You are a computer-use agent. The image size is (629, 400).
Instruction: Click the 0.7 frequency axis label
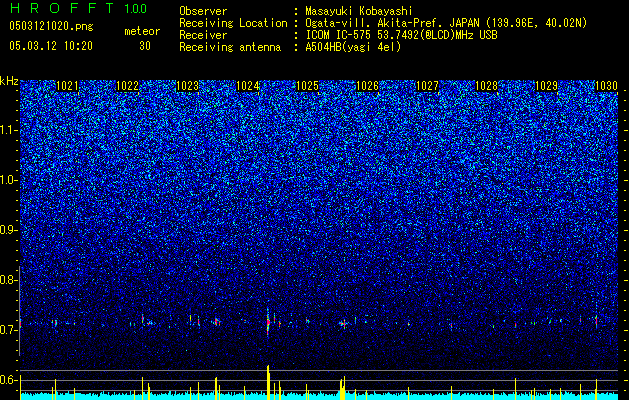click(8, 330)
